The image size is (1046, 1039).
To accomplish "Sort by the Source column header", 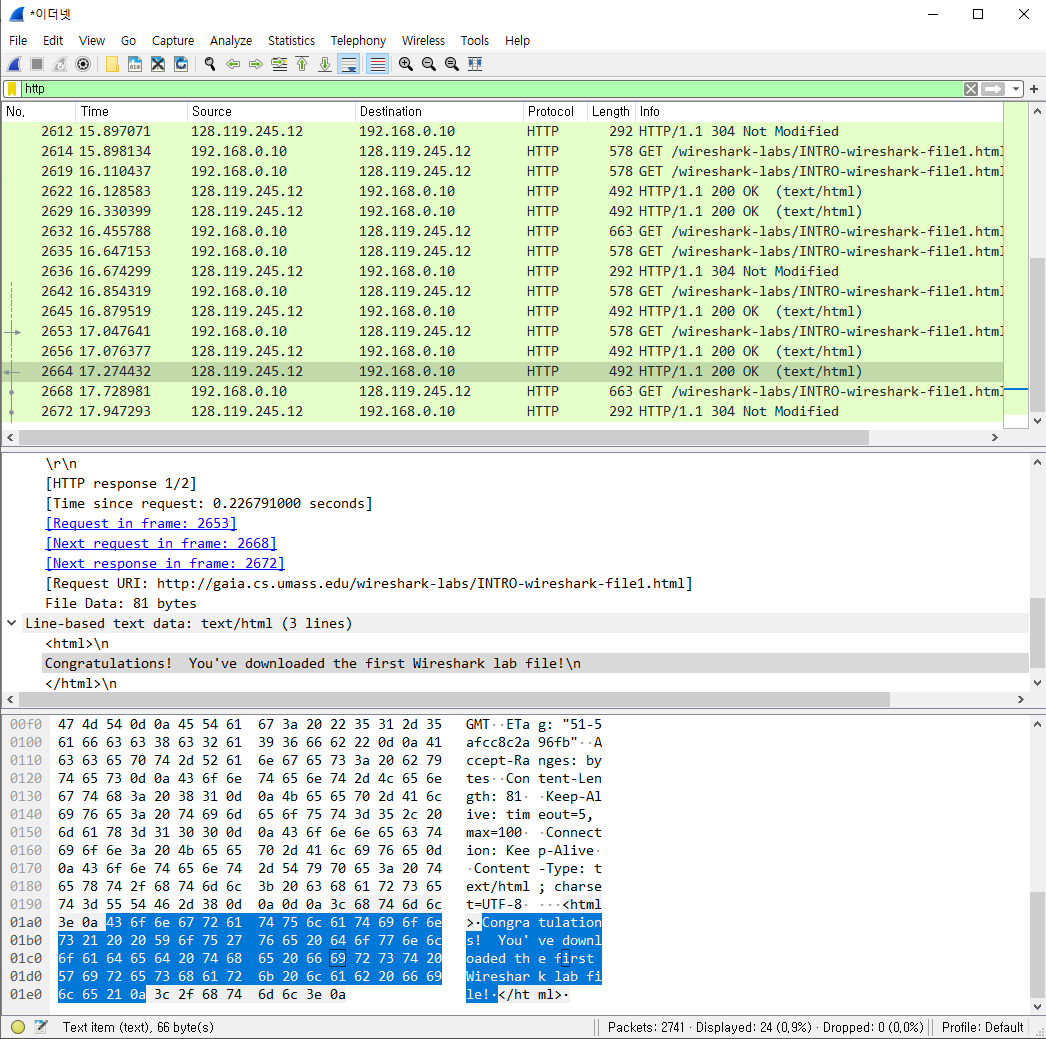I will coord(272,111).
